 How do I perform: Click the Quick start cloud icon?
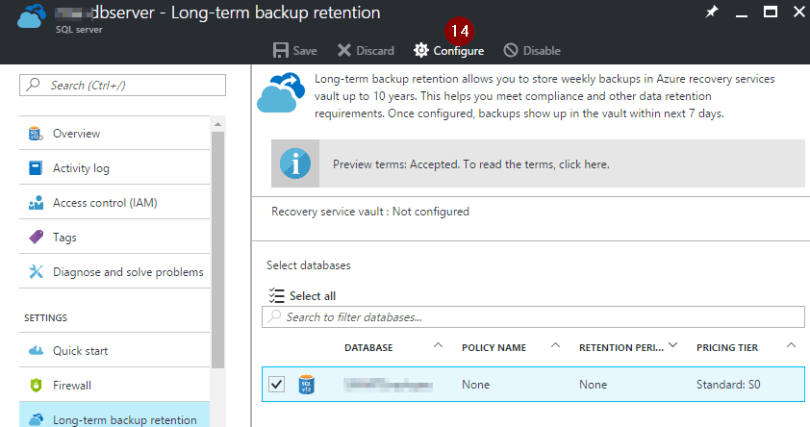click(x=36, y=351)
